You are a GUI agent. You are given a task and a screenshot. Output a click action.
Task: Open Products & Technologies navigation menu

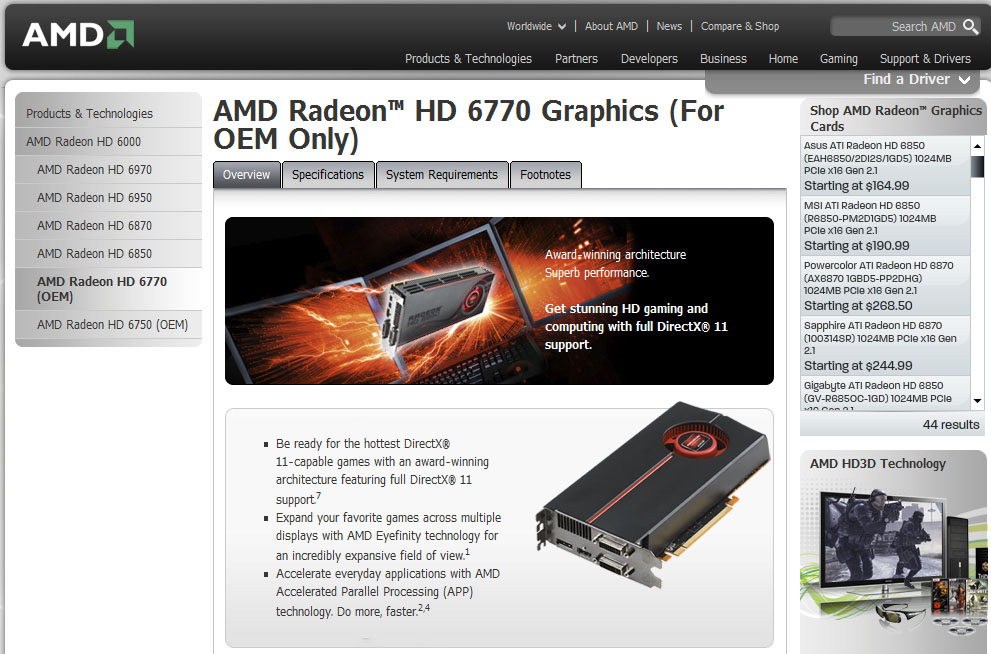pos(468,59)
